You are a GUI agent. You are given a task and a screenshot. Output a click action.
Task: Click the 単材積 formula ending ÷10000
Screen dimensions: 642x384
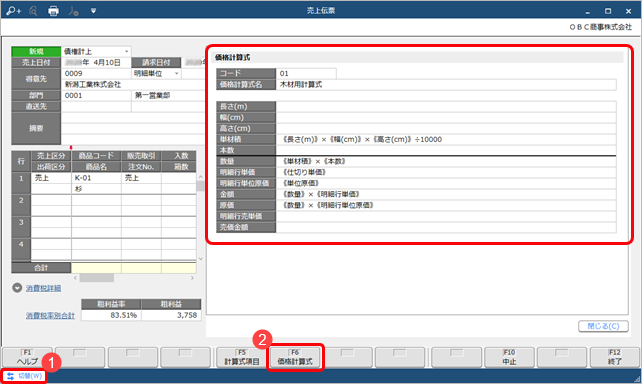[x=446, y=140]
